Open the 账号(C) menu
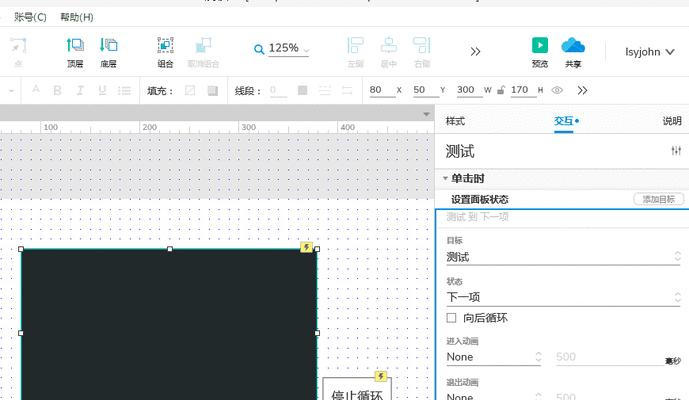The height and width of the screenshot is (400, 689). pos(30,17)
